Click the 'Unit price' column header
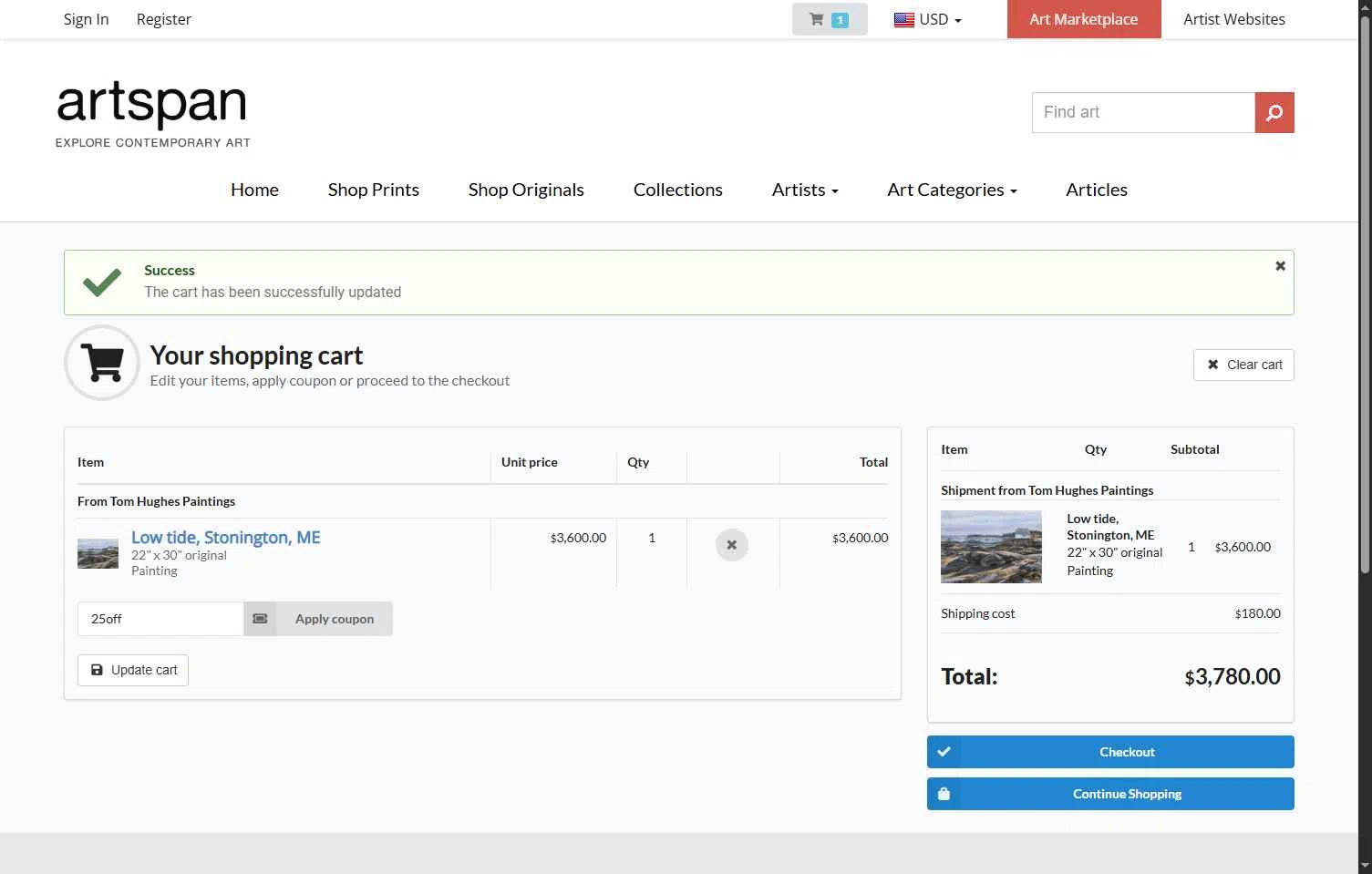 pos(530,462)
